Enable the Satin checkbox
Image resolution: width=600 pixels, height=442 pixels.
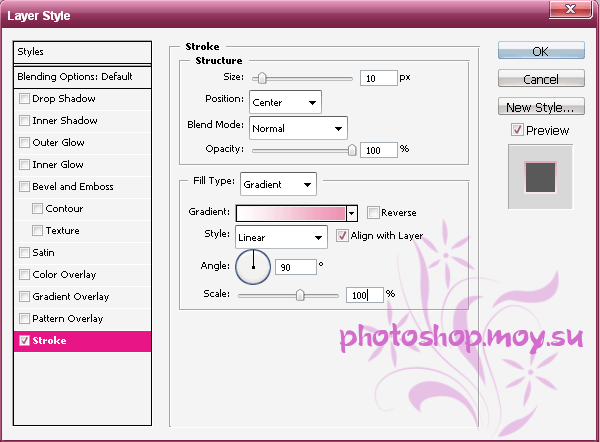click(x=24, y=253)
